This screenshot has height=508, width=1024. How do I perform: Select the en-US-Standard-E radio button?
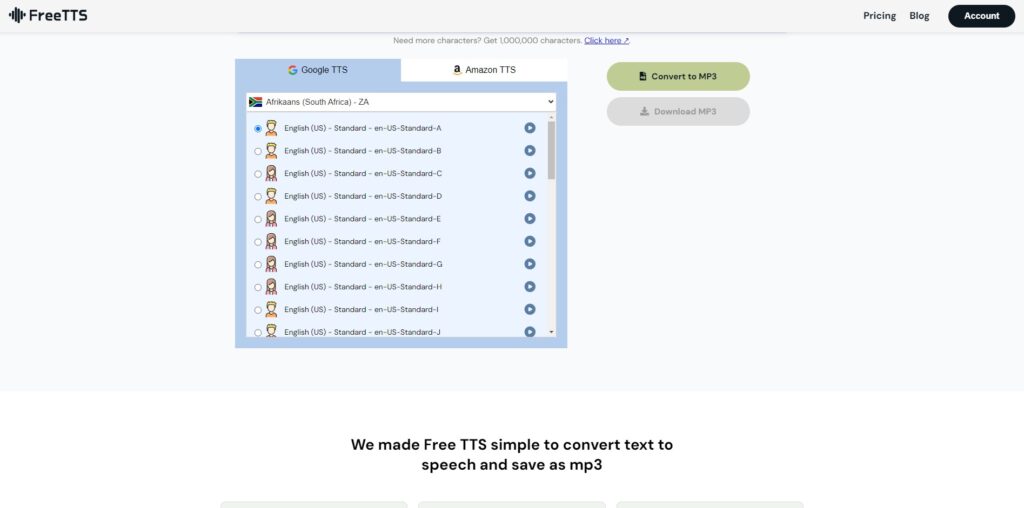[x=258, y=219]
